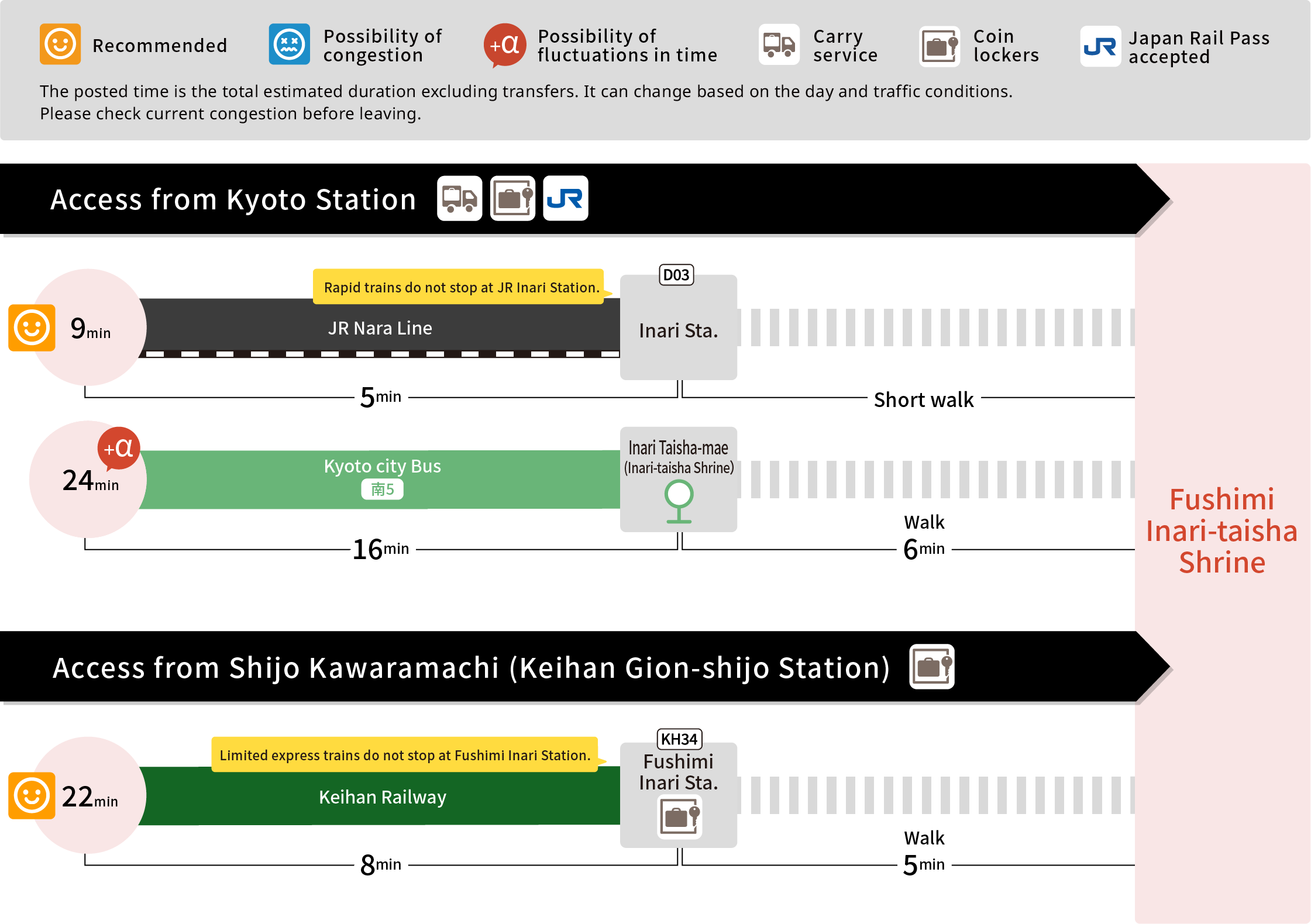Click Possibility of congestion legend text
Image resolution: width=1311 pixels, height=924 pixels.
[x=383, y=46]
